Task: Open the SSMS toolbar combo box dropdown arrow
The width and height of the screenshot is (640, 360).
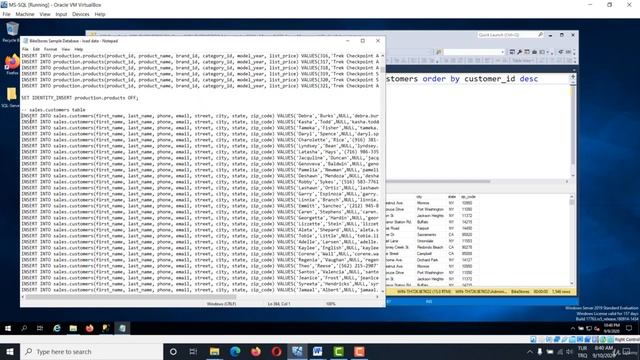Action: (x=502, y=52)
